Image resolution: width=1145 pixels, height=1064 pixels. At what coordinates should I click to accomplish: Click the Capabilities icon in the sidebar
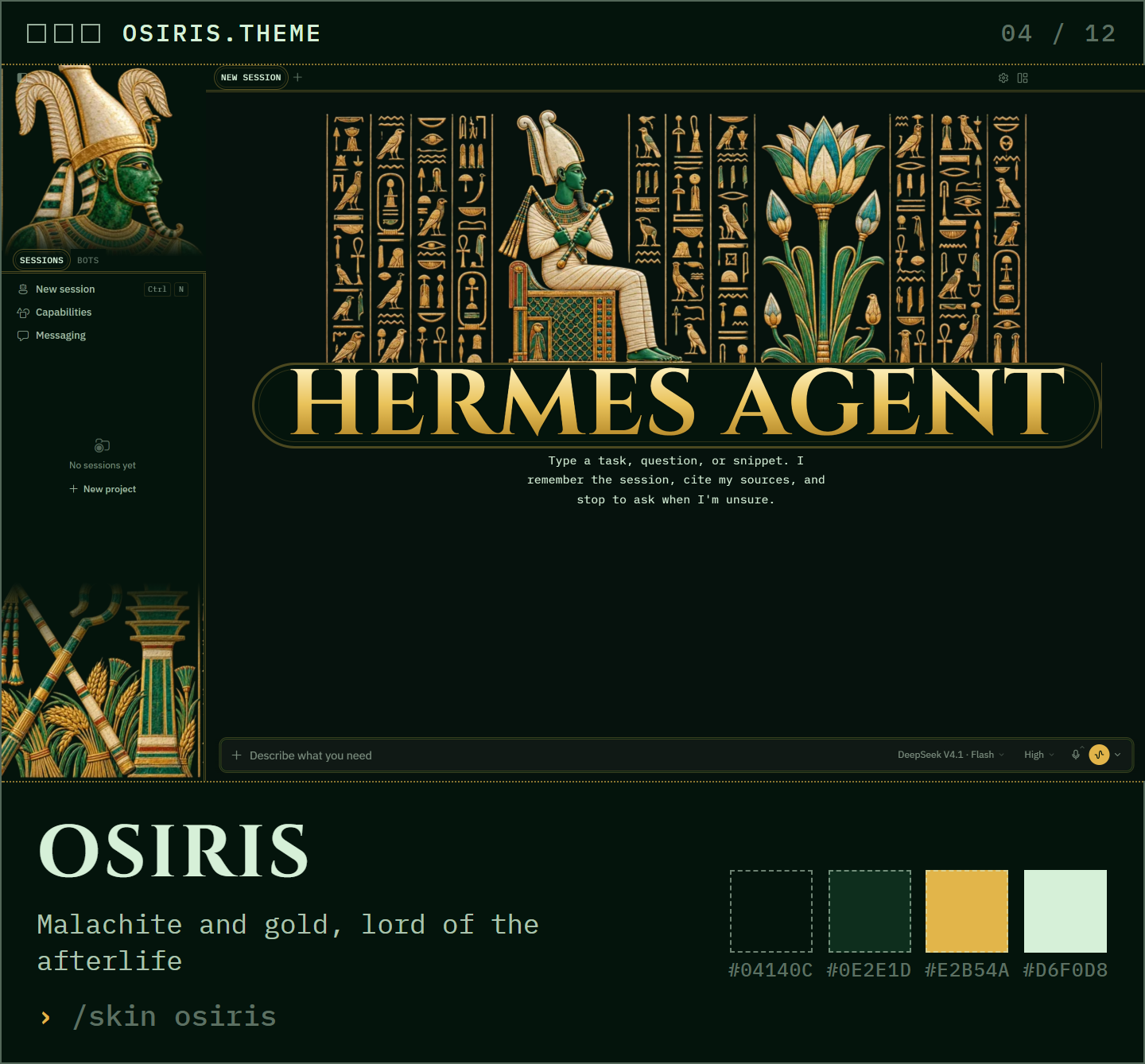click(23, 313)
